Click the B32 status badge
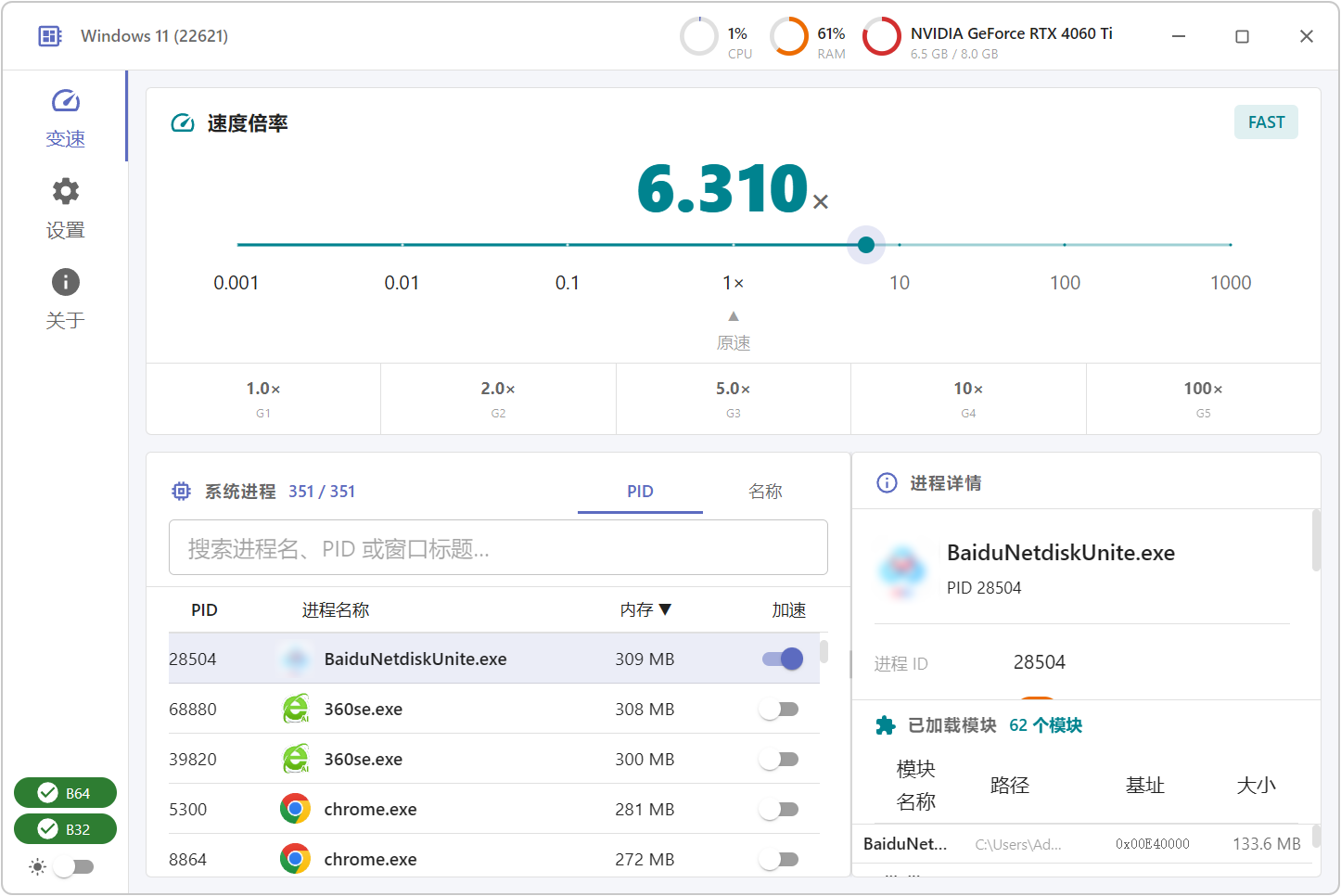This screenshot has height=896, width=1341. click(x=65, y=829)
